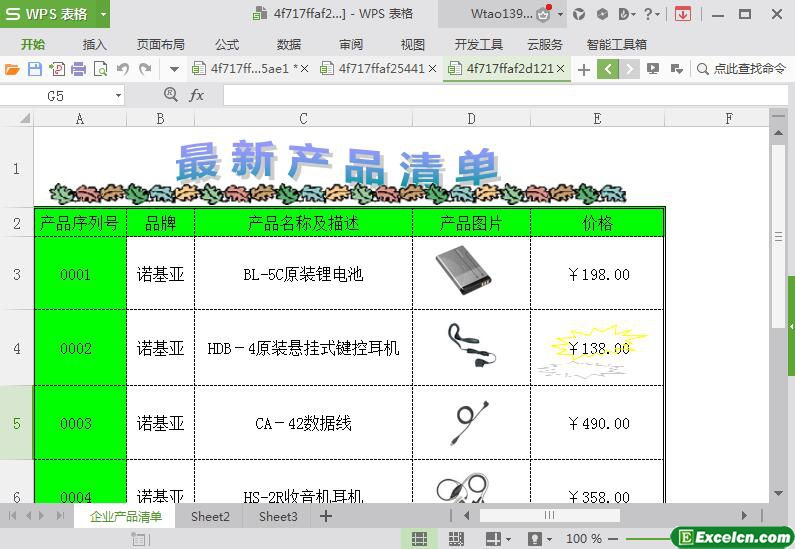This screenshot has height=549, width=795.
Task: Select the Sheet3 tab
Action: [x=278, y=517]
